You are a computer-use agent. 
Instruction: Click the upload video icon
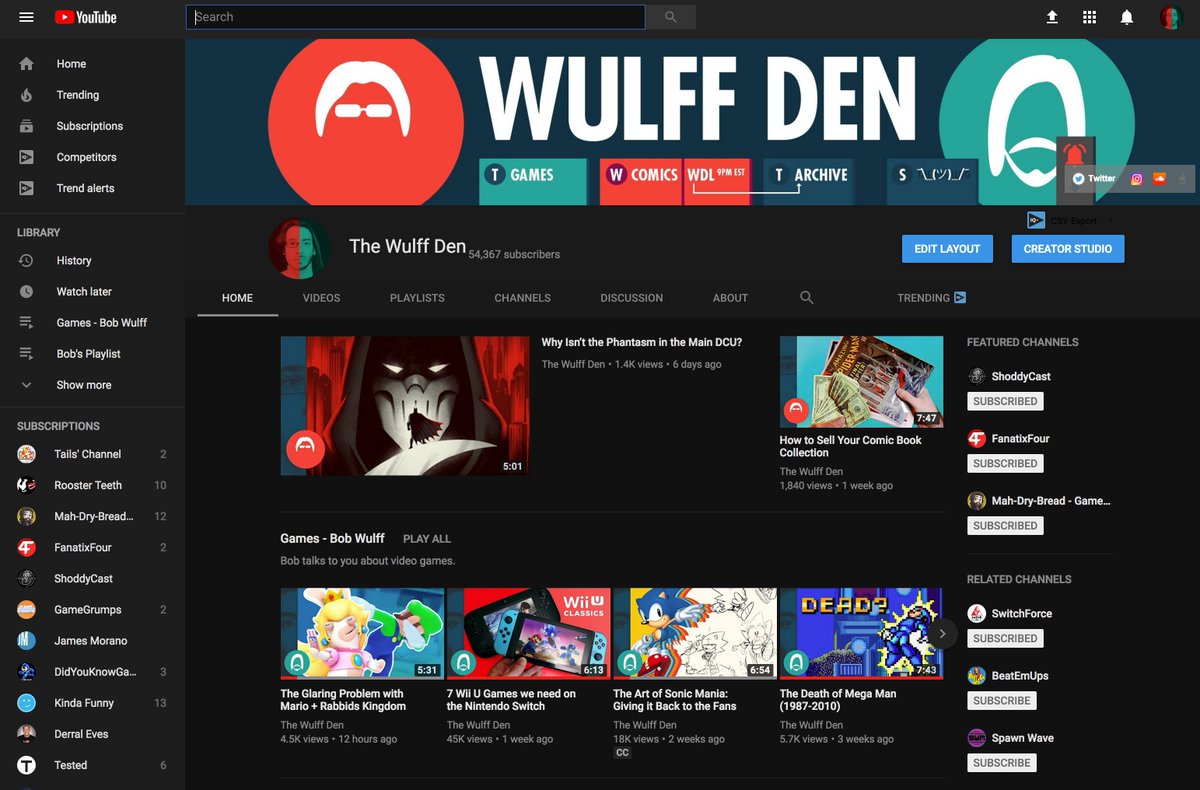click(1052, 17)
